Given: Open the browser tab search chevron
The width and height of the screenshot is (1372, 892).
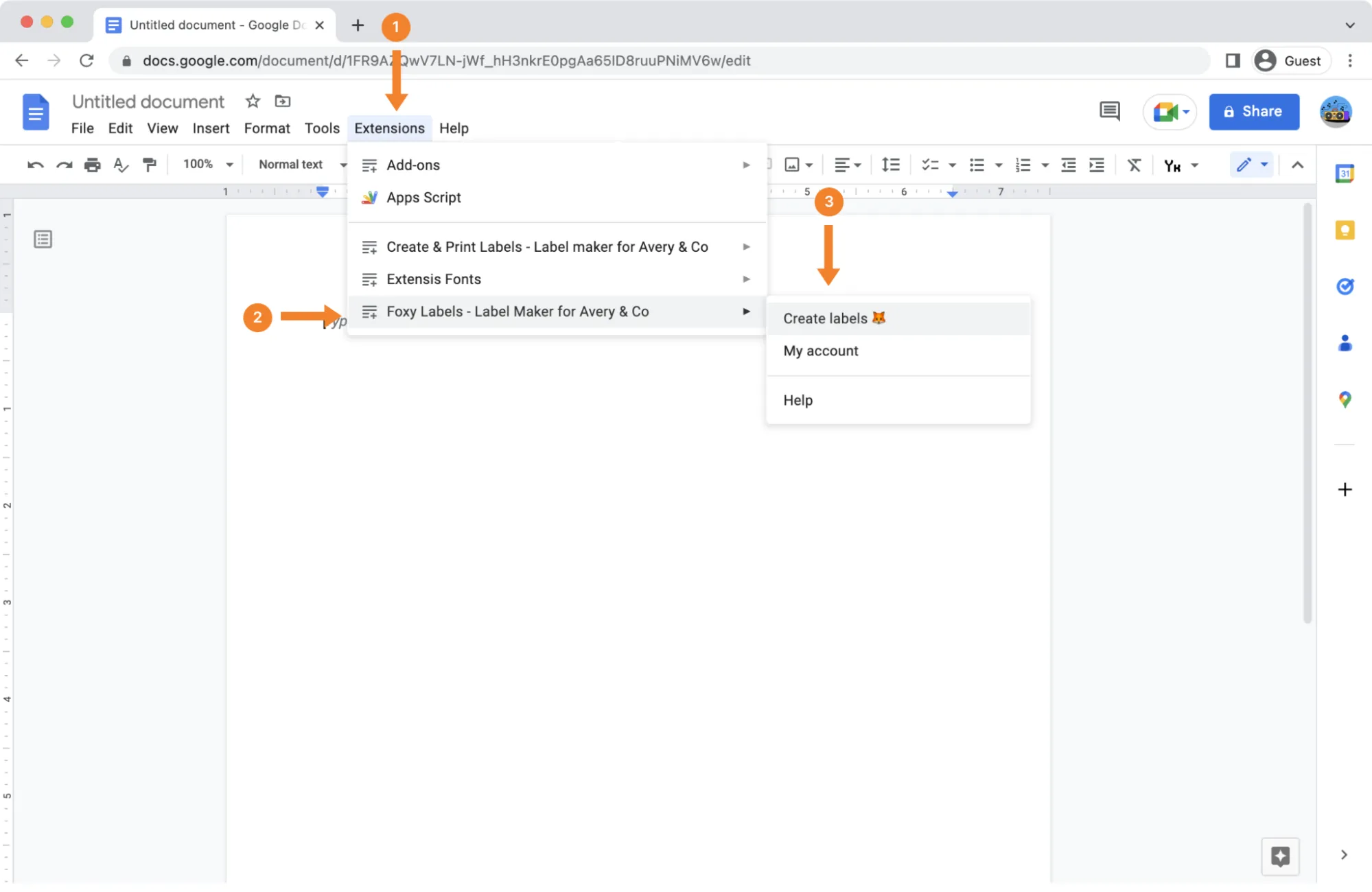Looking at the screenshot, I should [x=1349, y=25].
